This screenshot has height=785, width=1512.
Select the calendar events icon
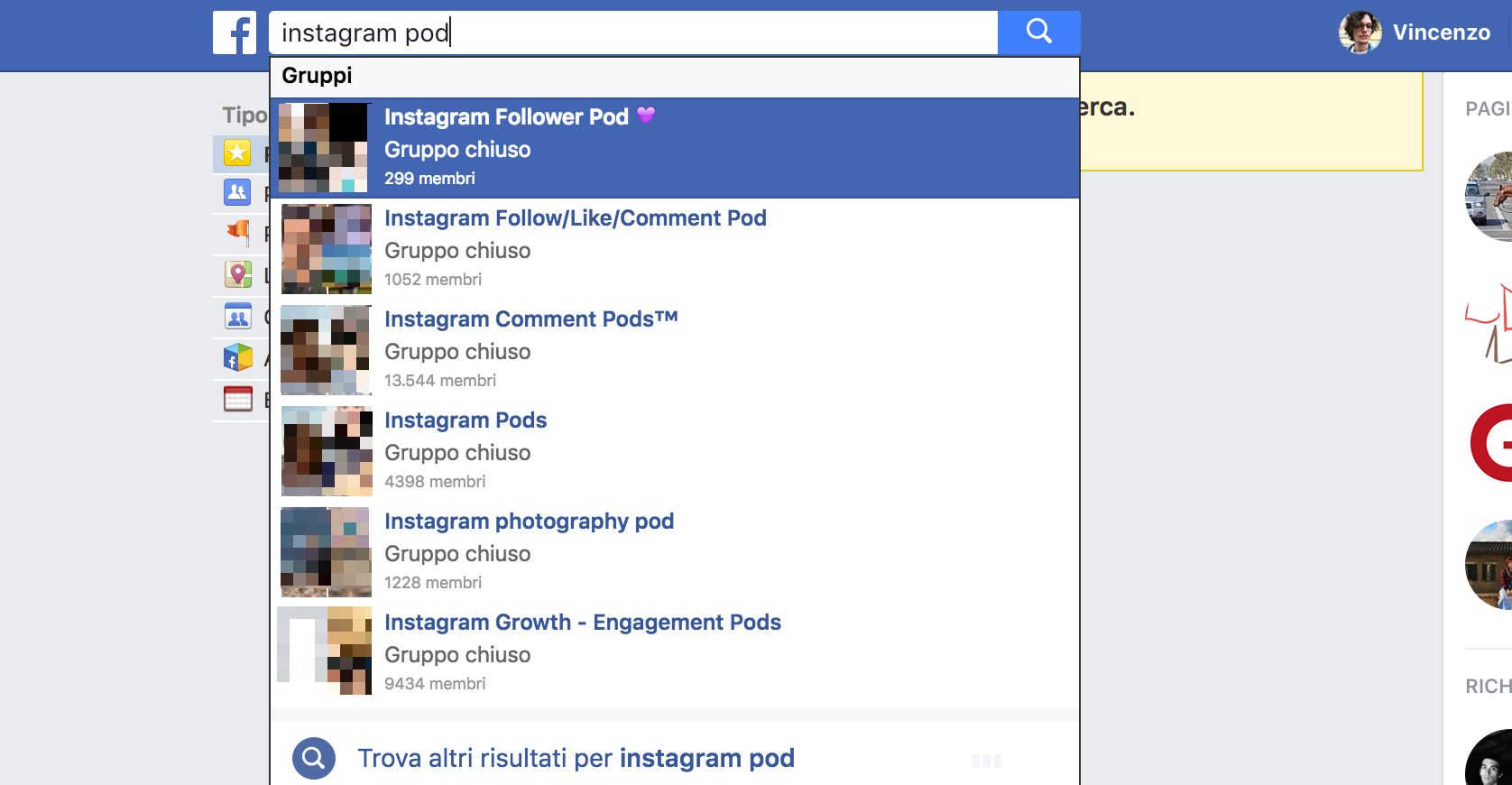[x=237, y=398]
